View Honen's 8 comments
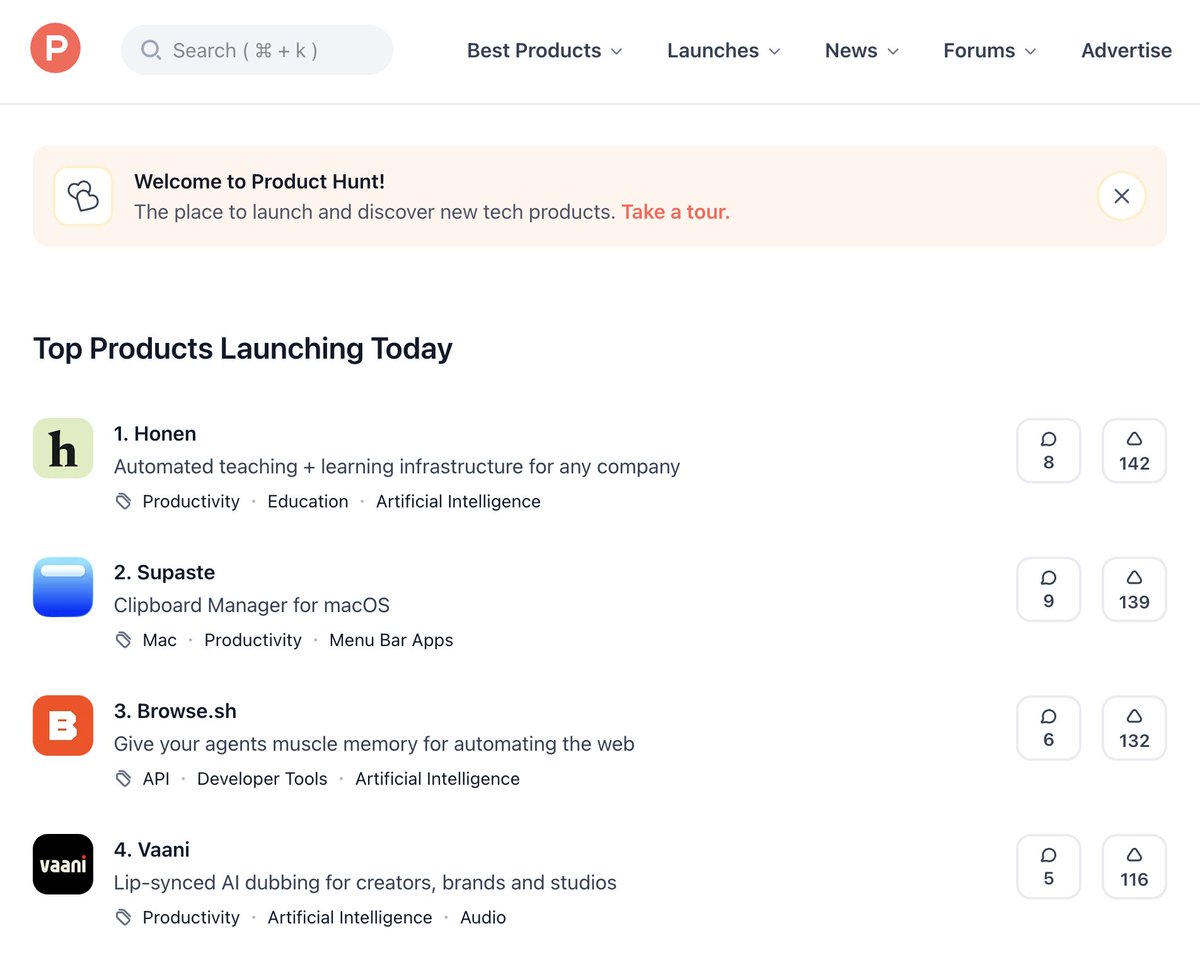Screen dimensions: 1200x972 [x=1049, y=451]
